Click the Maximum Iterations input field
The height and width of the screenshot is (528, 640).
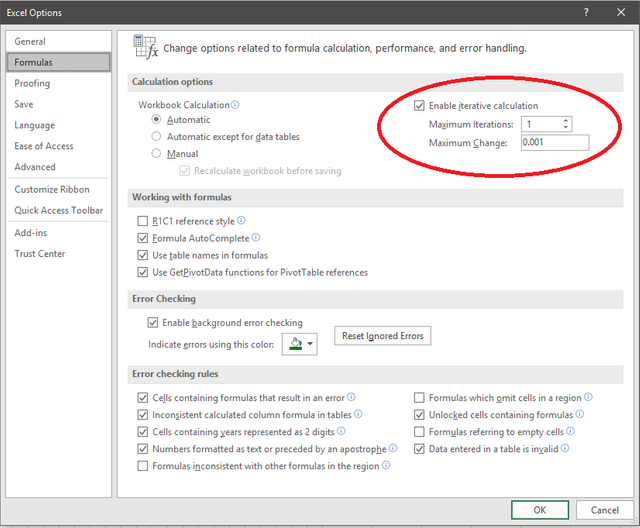click(x=541, y=124)
